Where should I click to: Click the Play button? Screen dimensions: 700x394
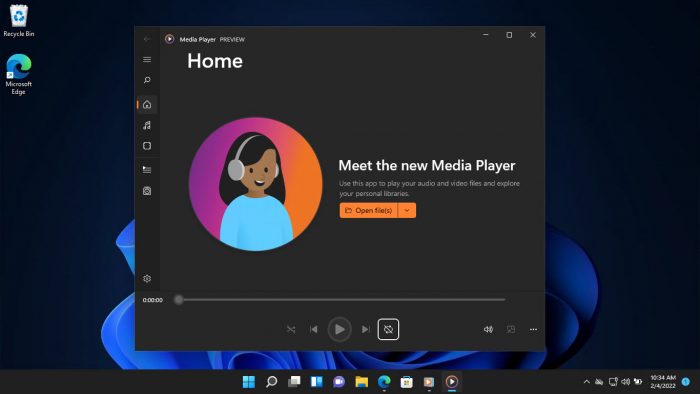(339, 329)
